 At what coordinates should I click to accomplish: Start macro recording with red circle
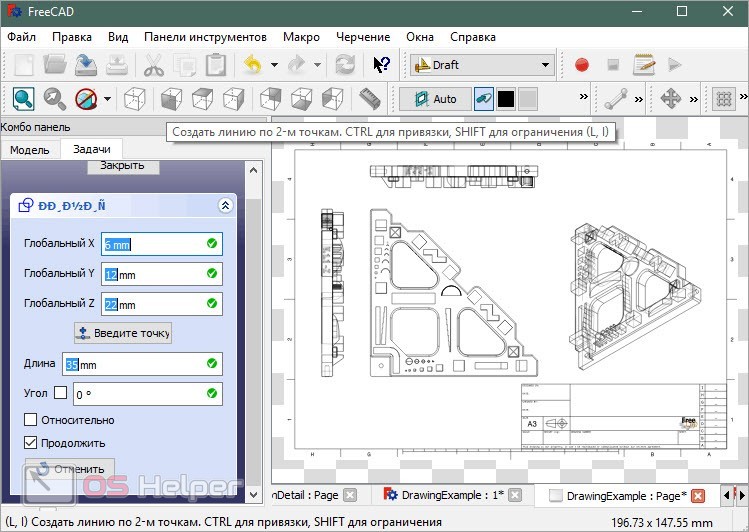pyautogui.click(x=582, y=64)
